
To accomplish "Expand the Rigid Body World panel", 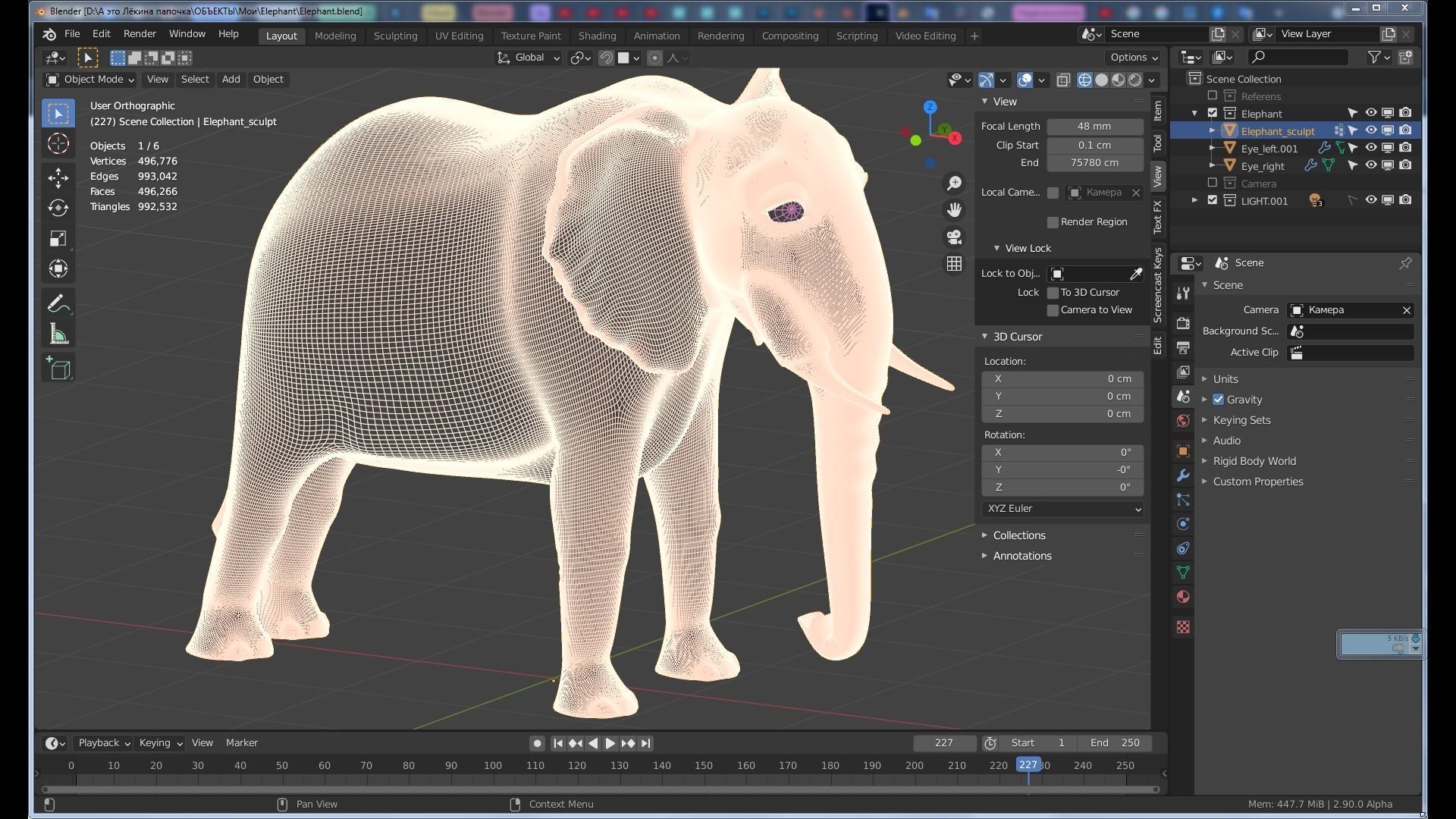I will tap(1254, 461).
